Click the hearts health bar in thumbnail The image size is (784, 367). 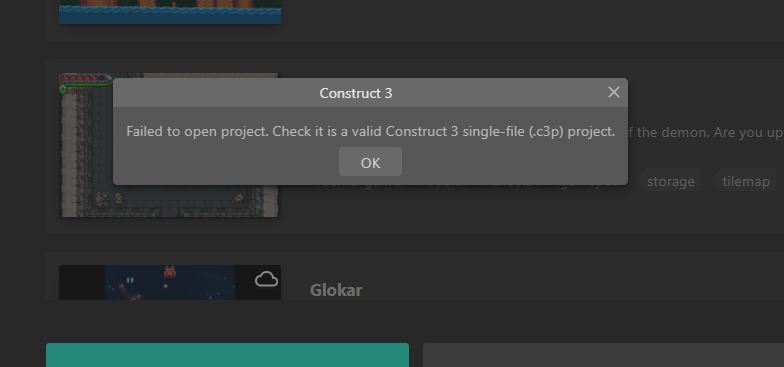click(85, 78)
